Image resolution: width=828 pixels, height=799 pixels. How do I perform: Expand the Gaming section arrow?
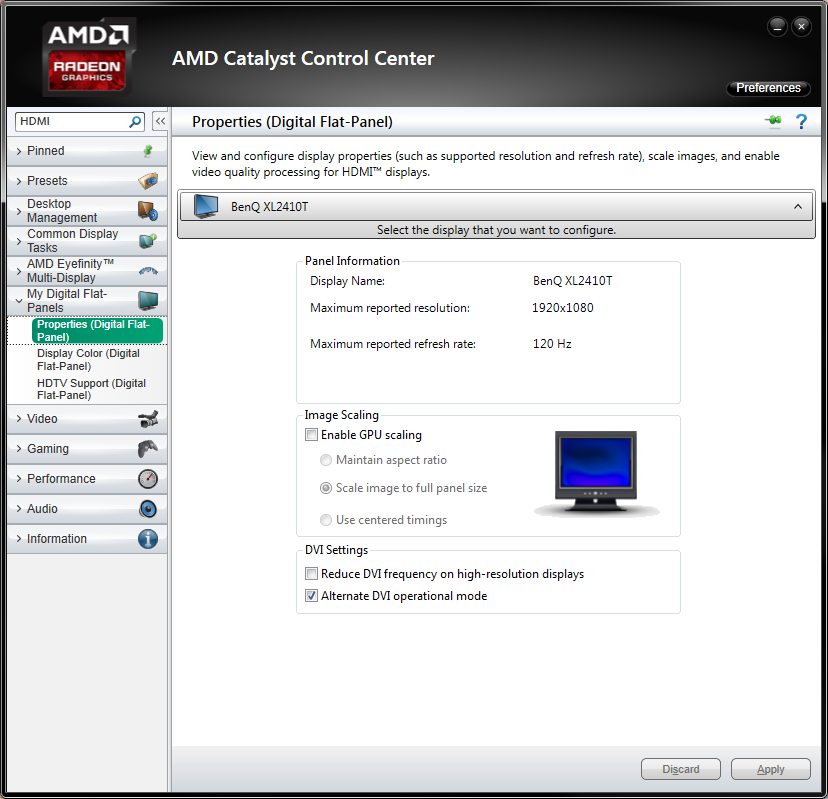(19, 449)
